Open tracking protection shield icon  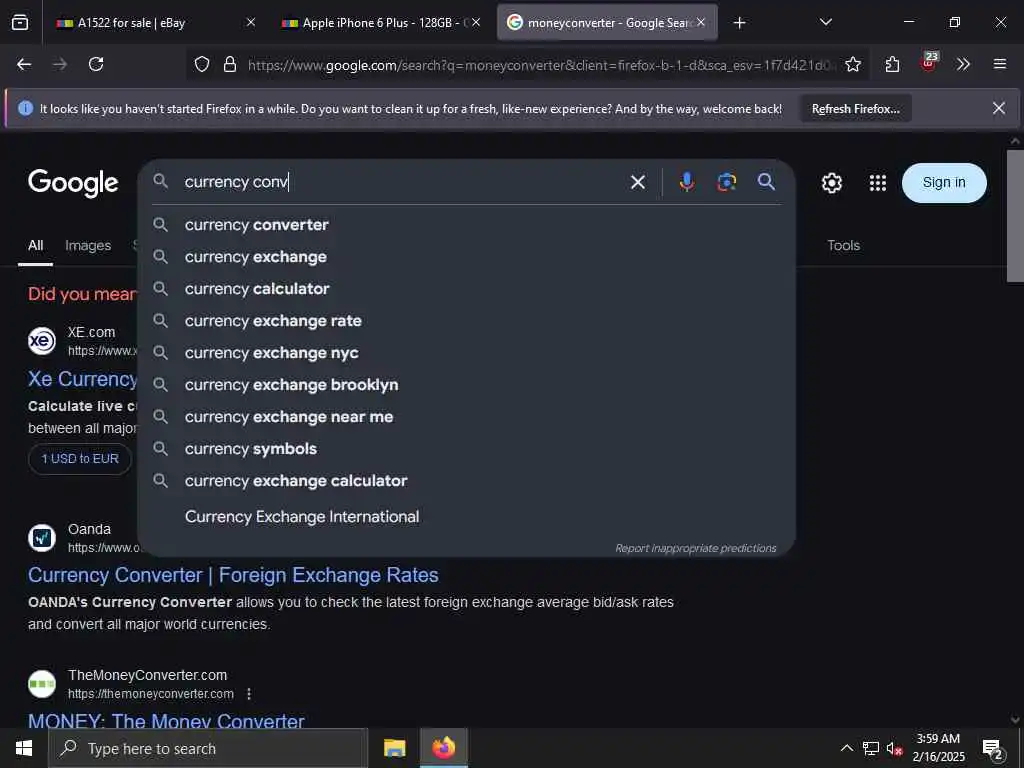pos(202,64)
